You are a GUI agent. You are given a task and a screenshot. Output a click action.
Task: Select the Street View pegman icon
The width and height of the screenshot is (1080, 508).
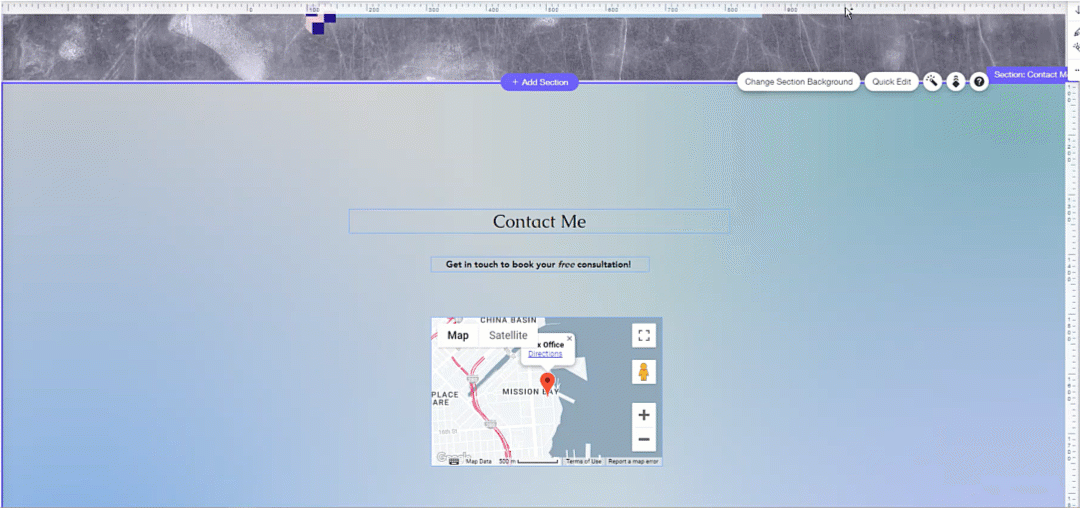pos(644,373)
